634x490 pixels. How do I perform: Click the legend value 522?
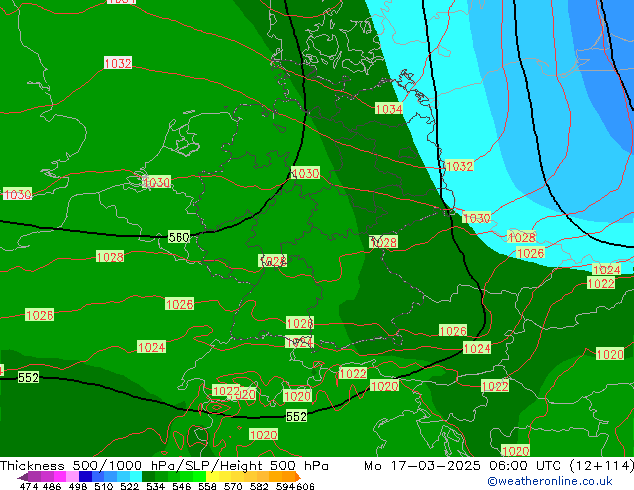click(x=130, y=486)
